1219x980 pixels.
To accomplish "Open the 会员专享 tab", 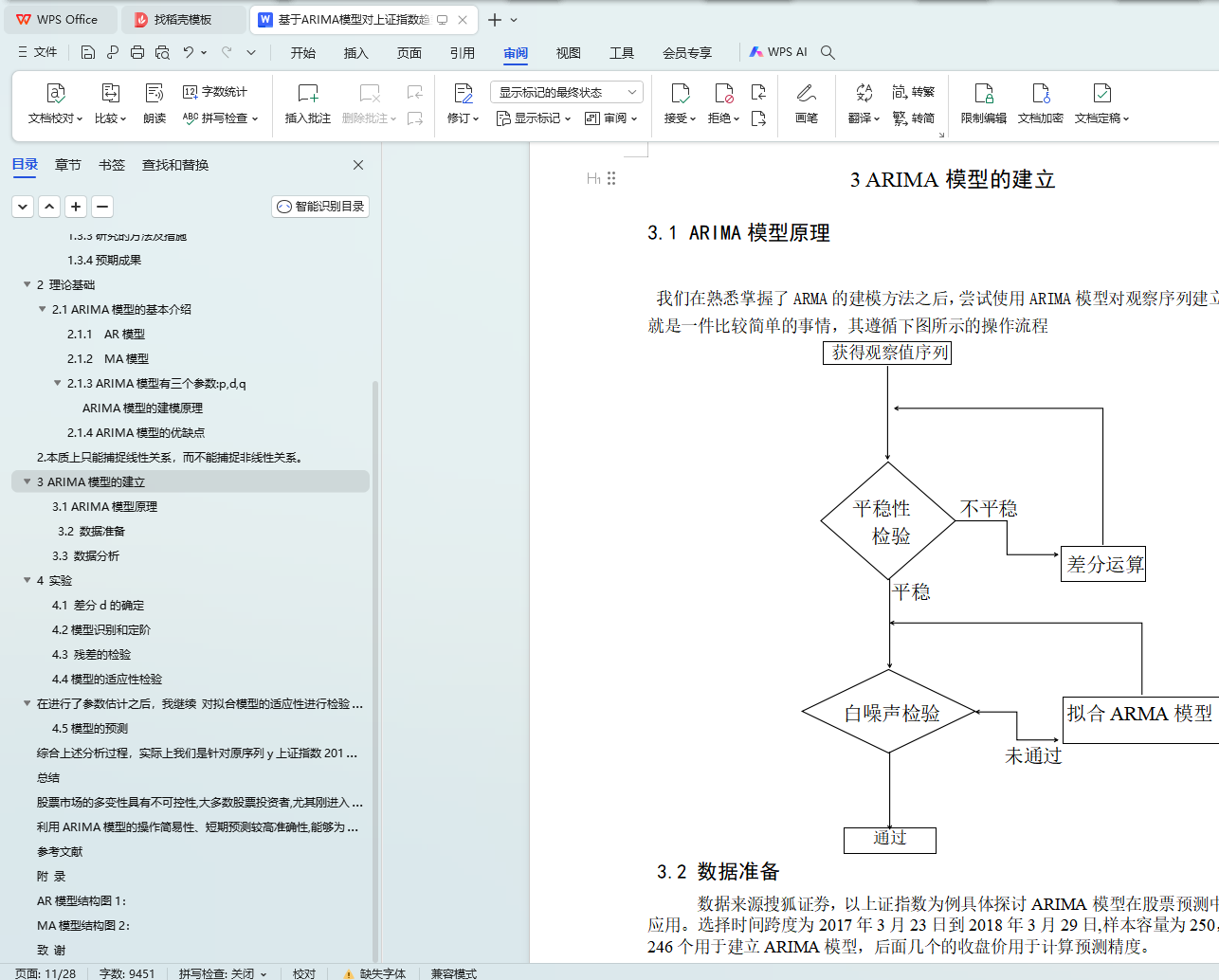I will point(687,53).
